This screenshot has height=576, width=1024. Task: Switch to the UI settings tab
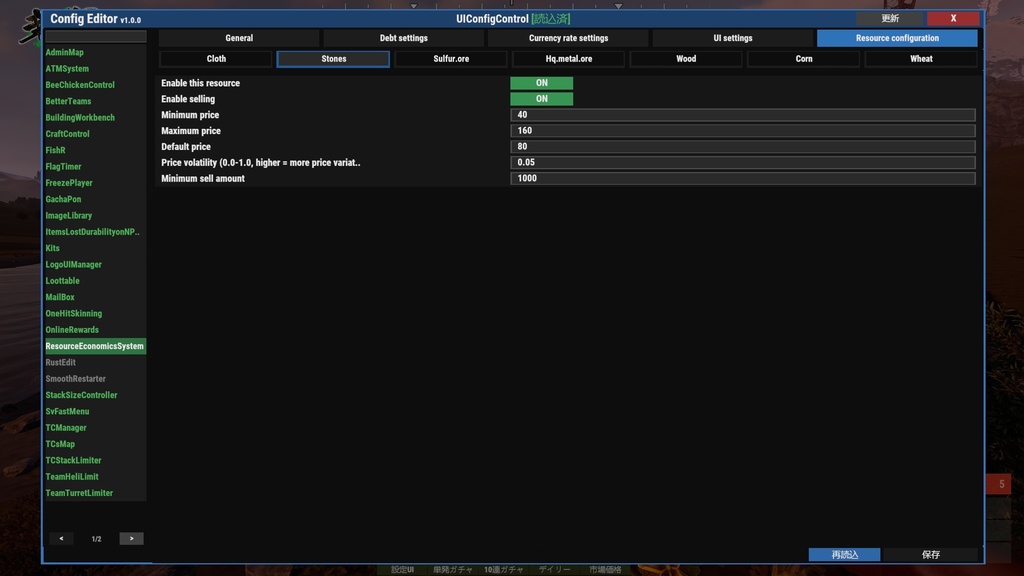tap(733, 38)
